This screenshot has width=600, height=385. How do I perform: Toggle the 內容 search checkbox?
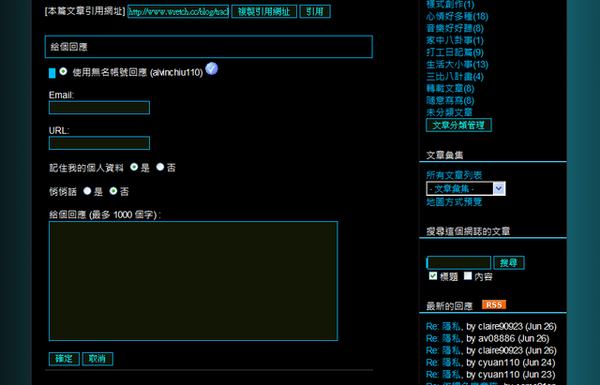click(x=468, y=276)
